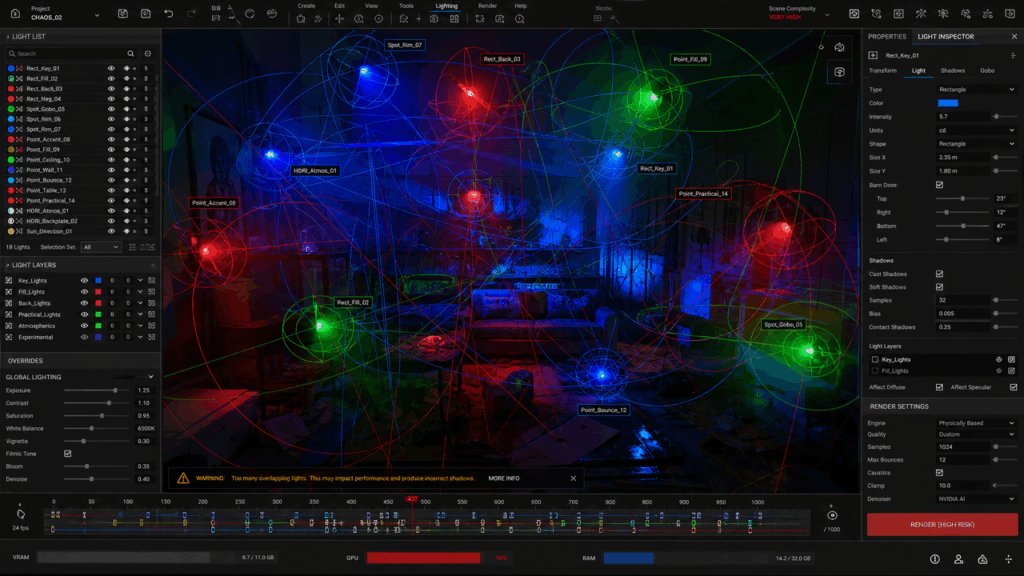The width and height of the screenshot is (1024, 576).
Task: Click the home icon beside Project
Action: (x=15, y=14)
